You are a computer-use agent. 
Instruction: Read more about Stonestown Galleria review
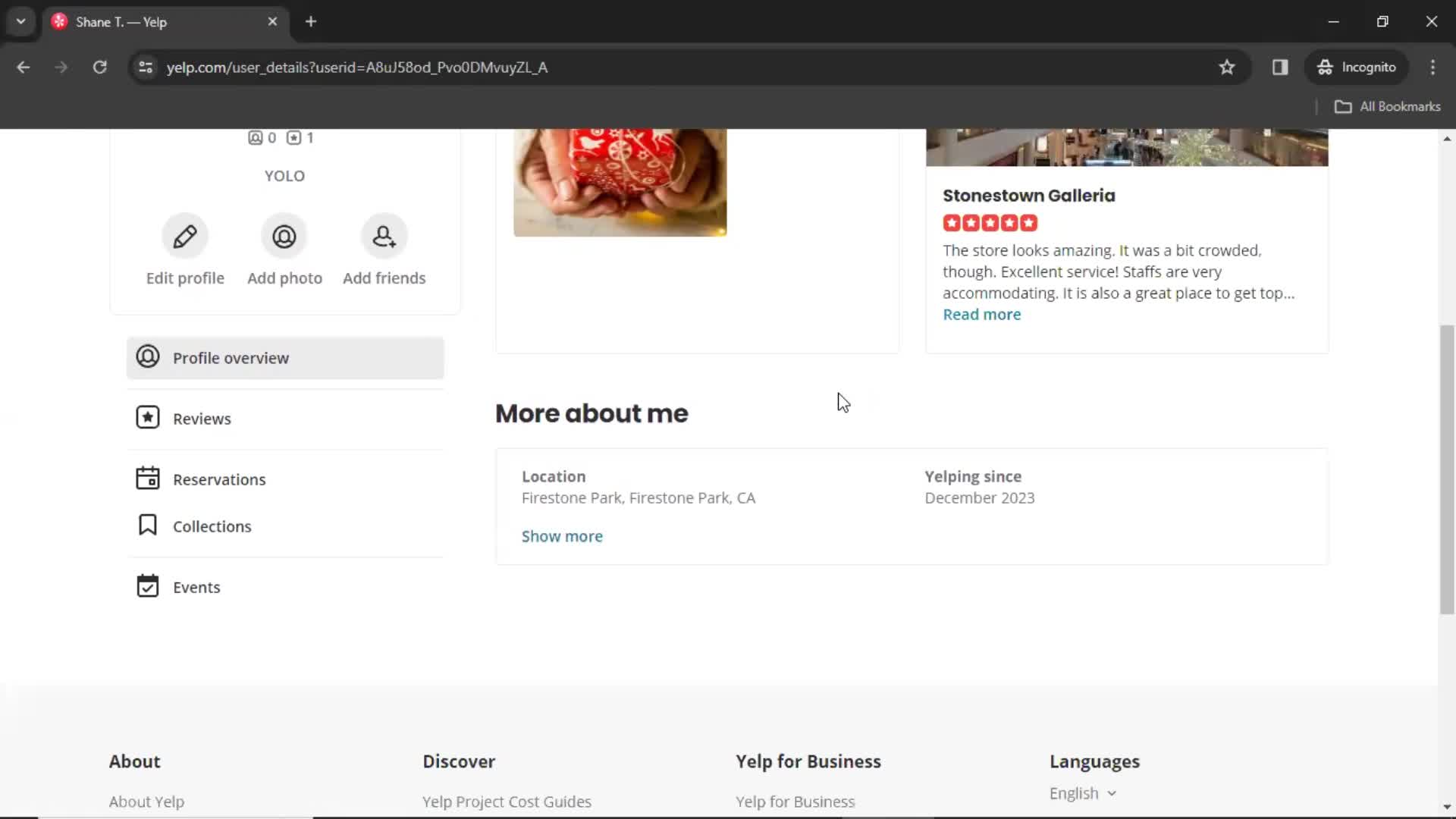[983, 314]
